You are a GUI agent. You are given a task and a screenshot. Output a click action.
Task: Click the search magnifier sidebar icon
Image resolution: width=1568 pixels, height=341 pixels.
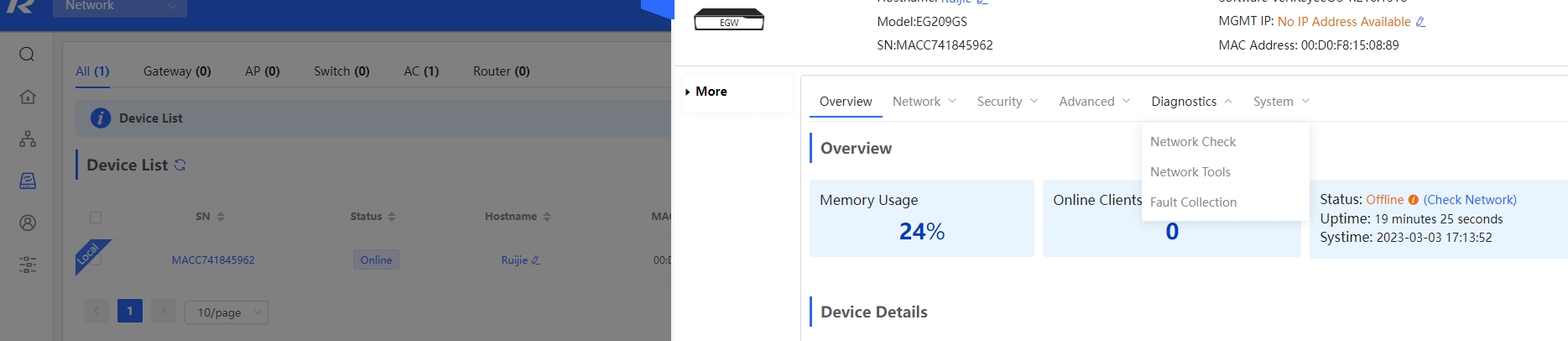pyautogui.click(x=27, y=55)
